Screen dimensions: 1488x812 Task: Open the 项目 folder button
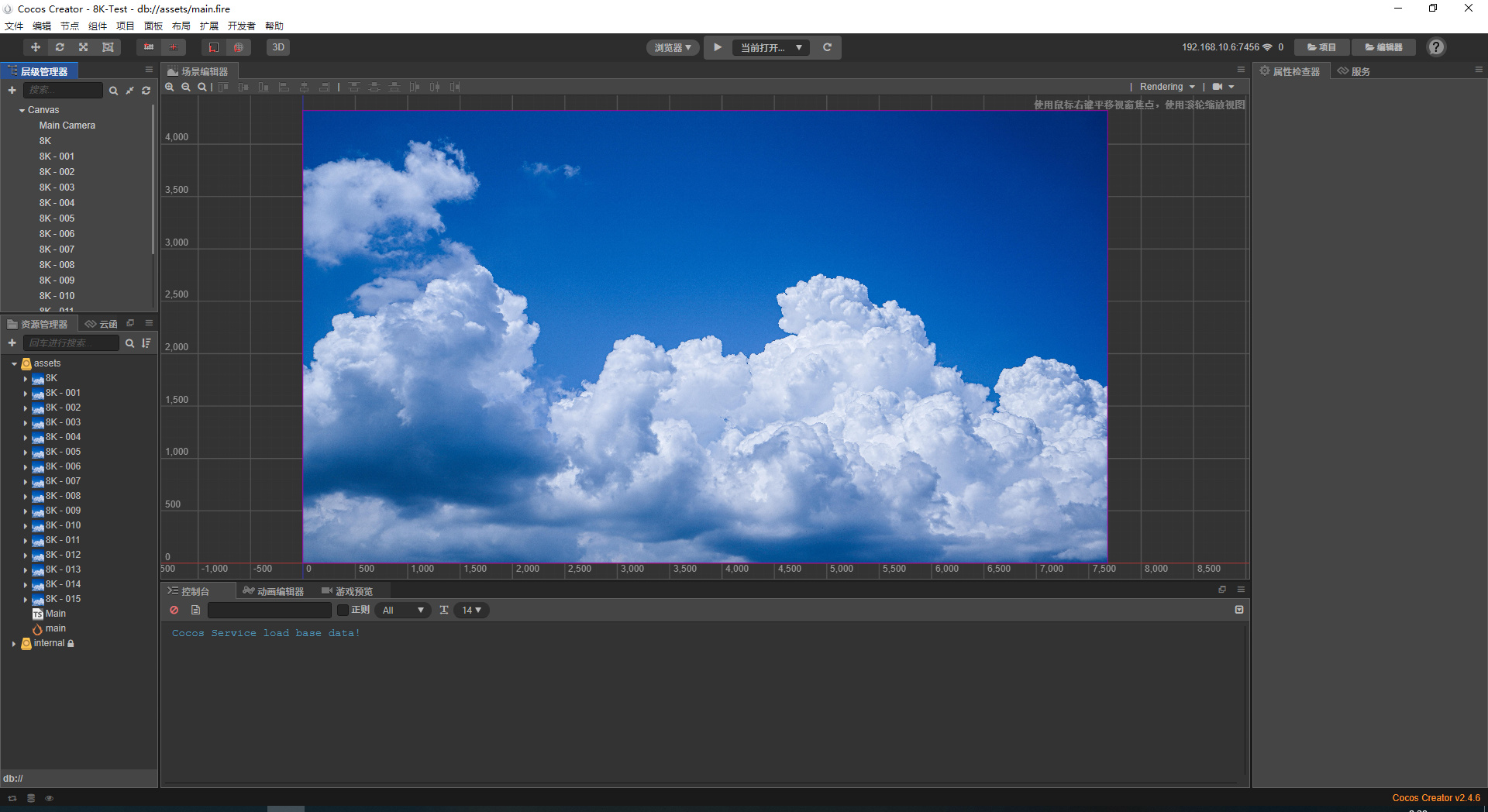point(1322,47)
